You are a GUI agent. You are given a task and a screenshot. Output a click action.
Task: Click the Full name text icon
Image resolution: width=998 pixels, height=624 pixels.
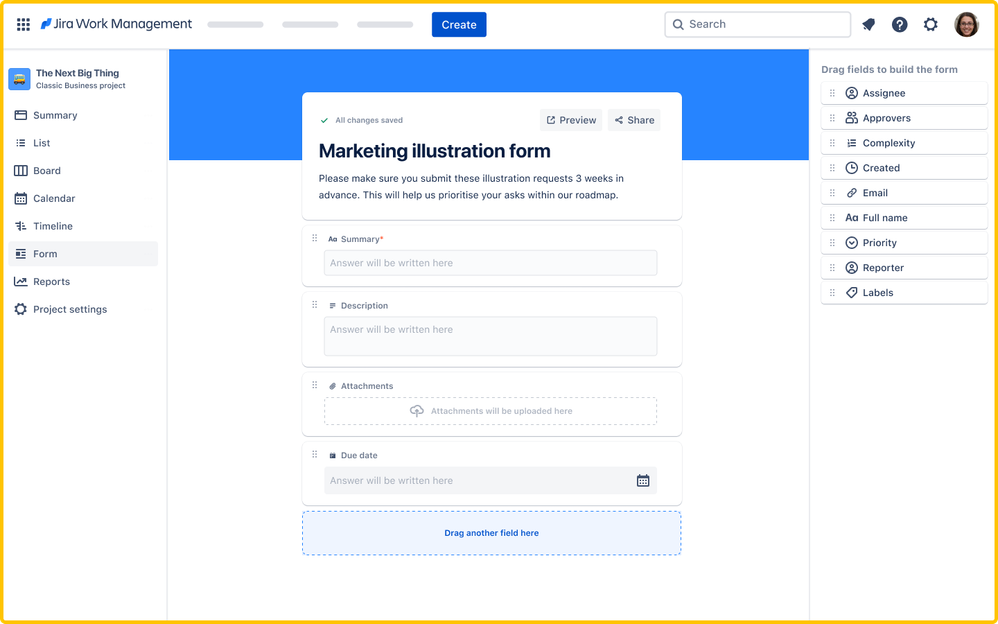tap(852, 218)
